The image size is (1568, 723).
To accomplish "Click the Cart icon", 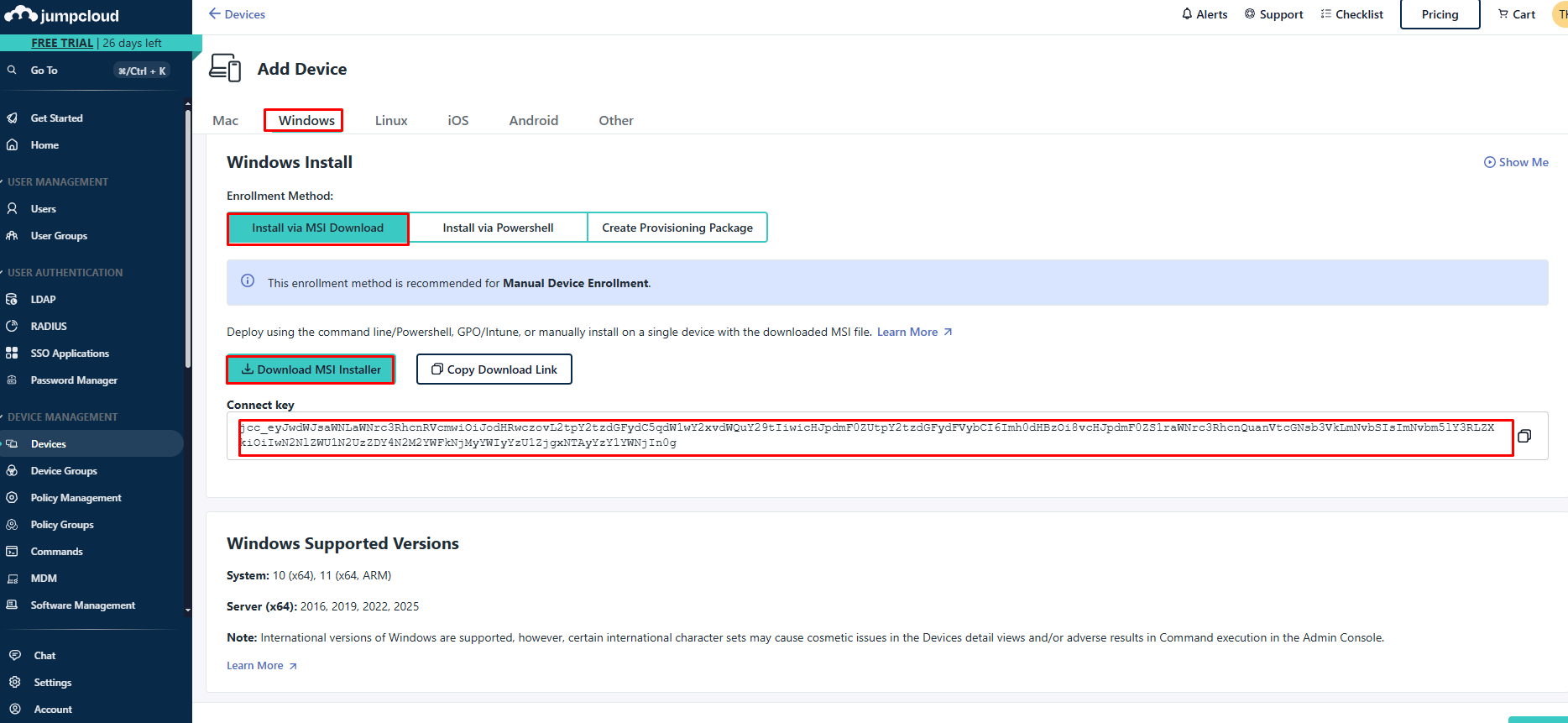I will click(x=1503, y=14).
